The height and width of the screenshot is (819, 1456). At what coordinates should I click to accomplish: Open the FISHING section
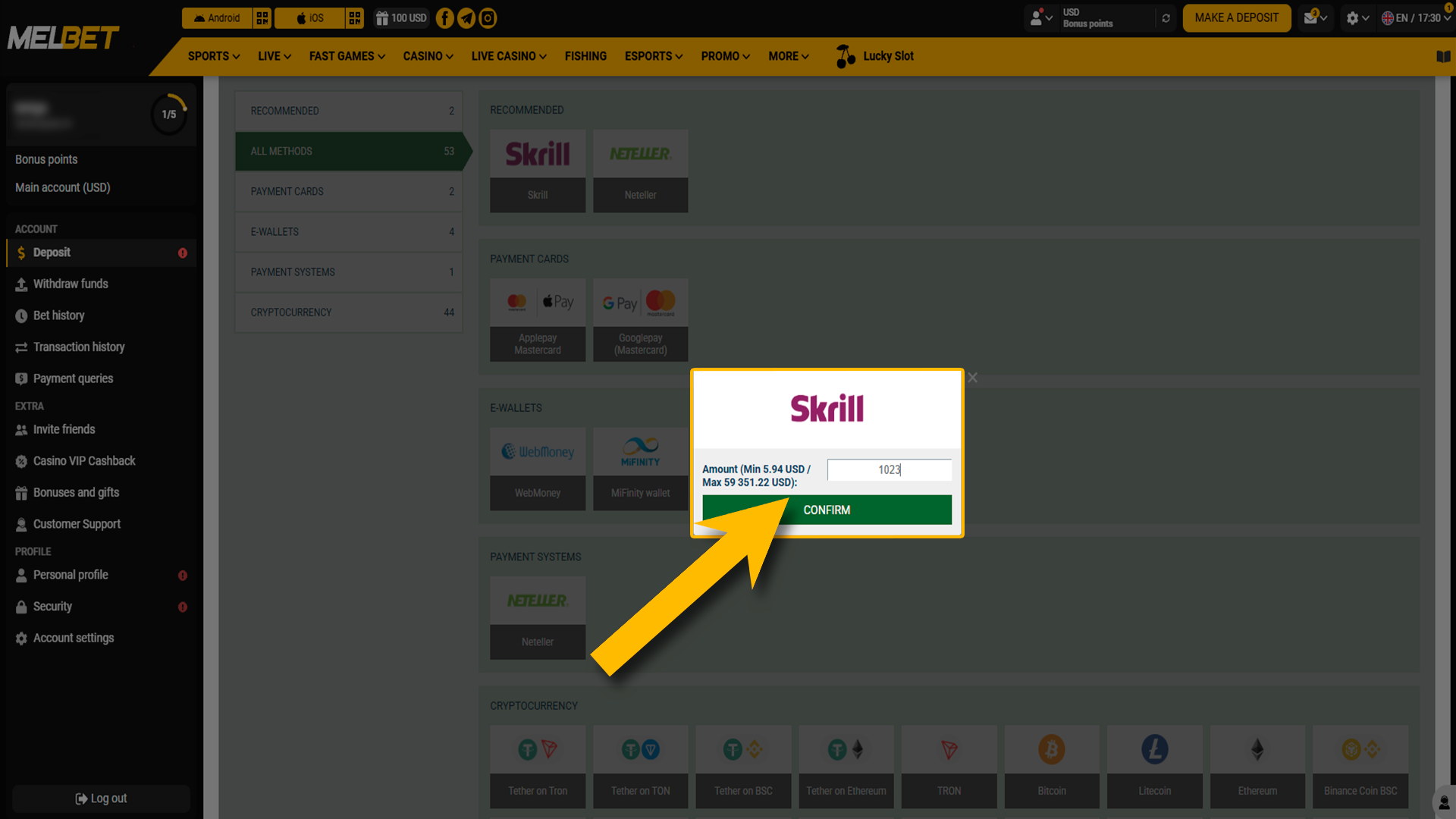pos(585,55)
